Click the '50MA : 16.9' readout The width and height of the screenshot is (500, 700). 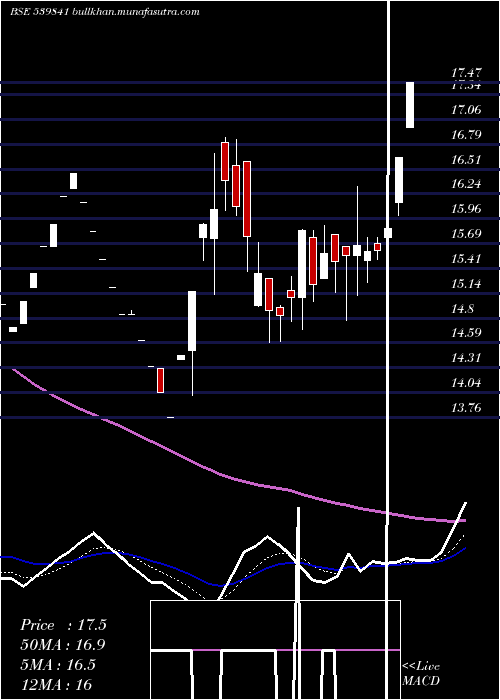coord(63,645)
